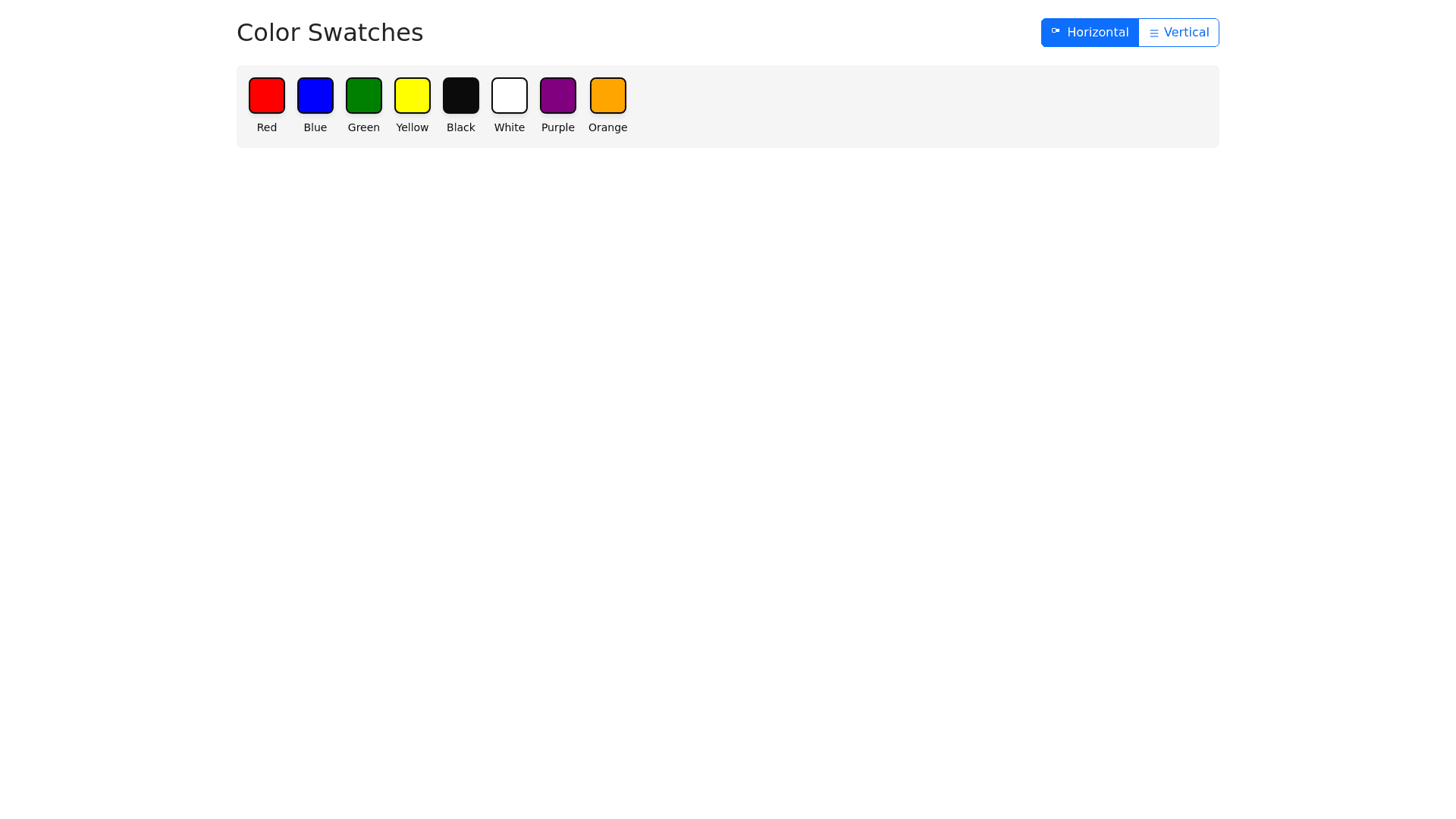Choose the Yellow color swatch
Screen dimensions: 1456x819
413,96
